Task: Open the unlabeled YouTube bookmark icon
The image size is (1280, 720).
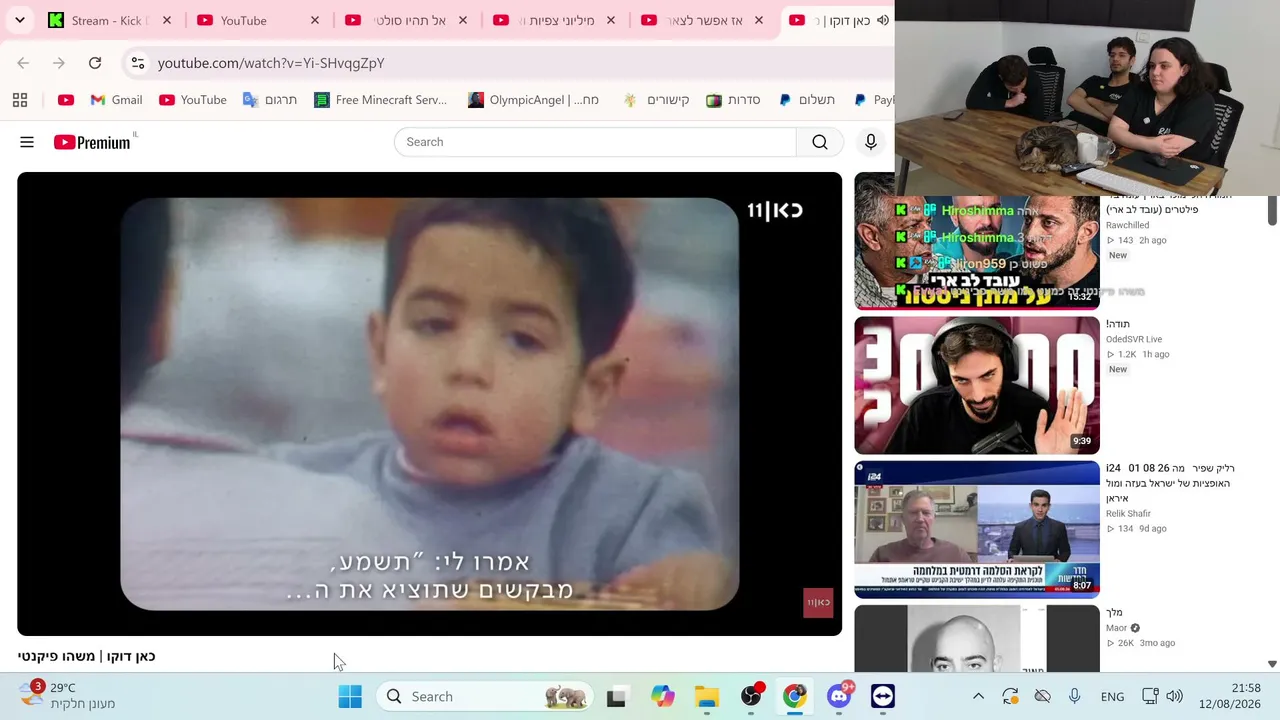Action: click(66, 100)
